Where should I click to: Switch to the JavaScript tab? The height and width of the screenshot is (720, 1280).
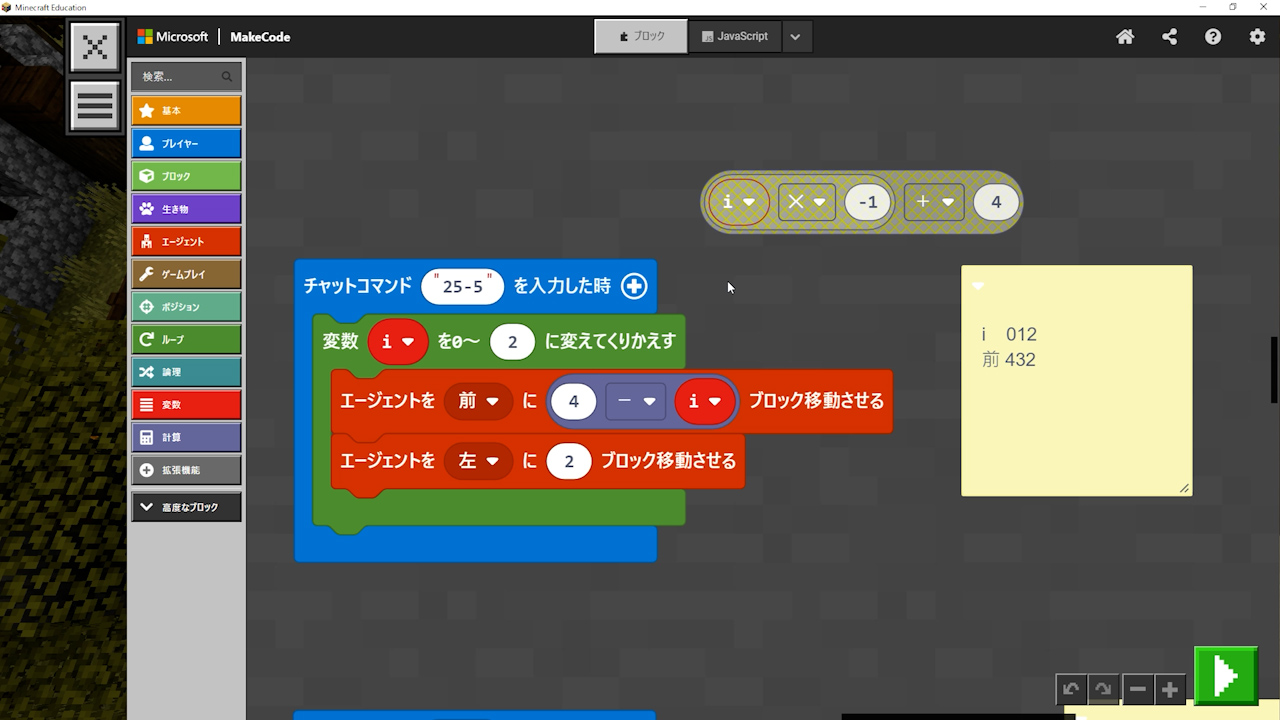click(x=735, y=36)
